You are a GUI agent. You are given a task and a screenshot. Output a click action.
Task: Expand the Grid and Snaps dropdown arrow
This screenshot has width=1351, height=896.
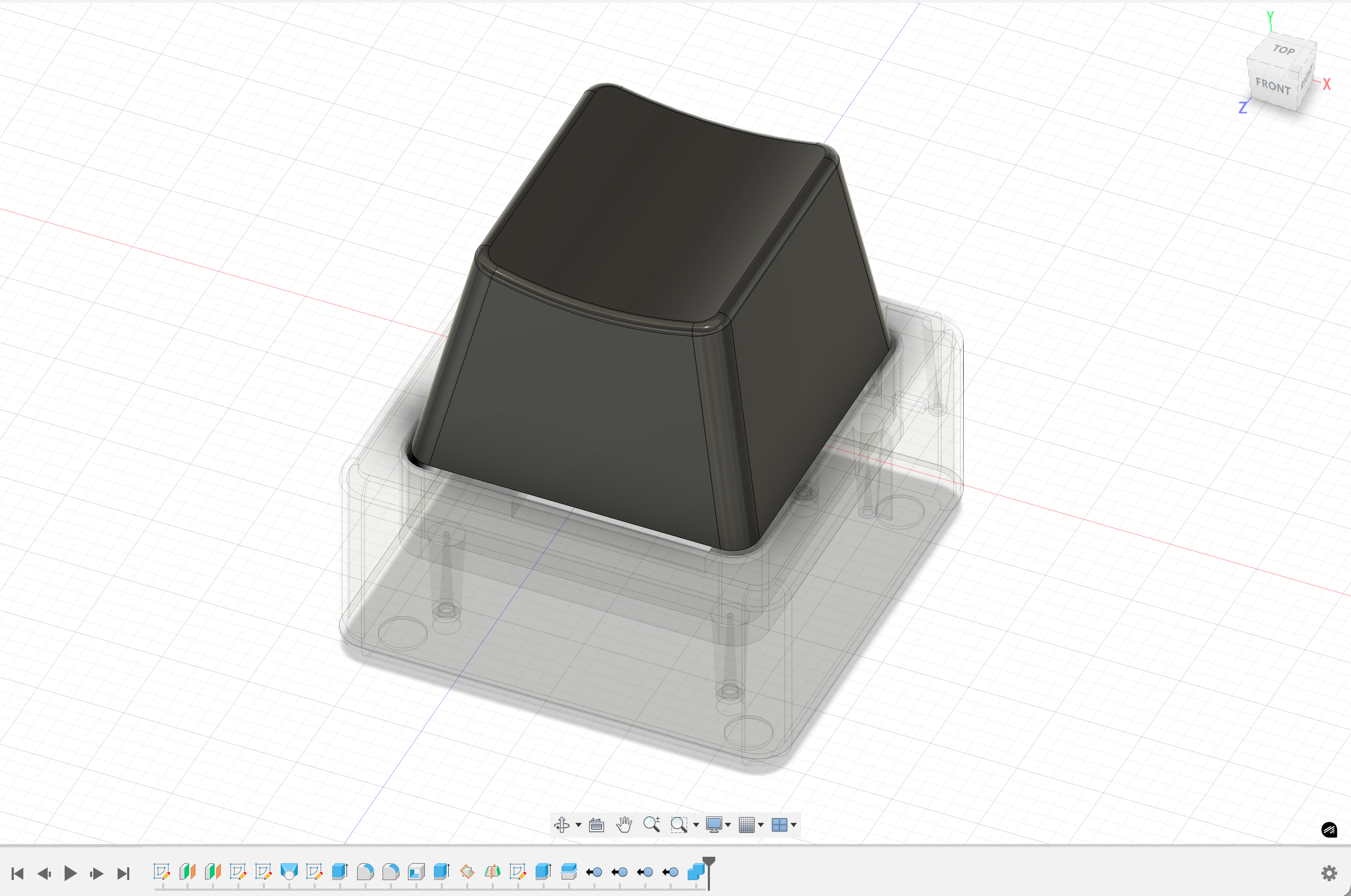coord(761,825)
